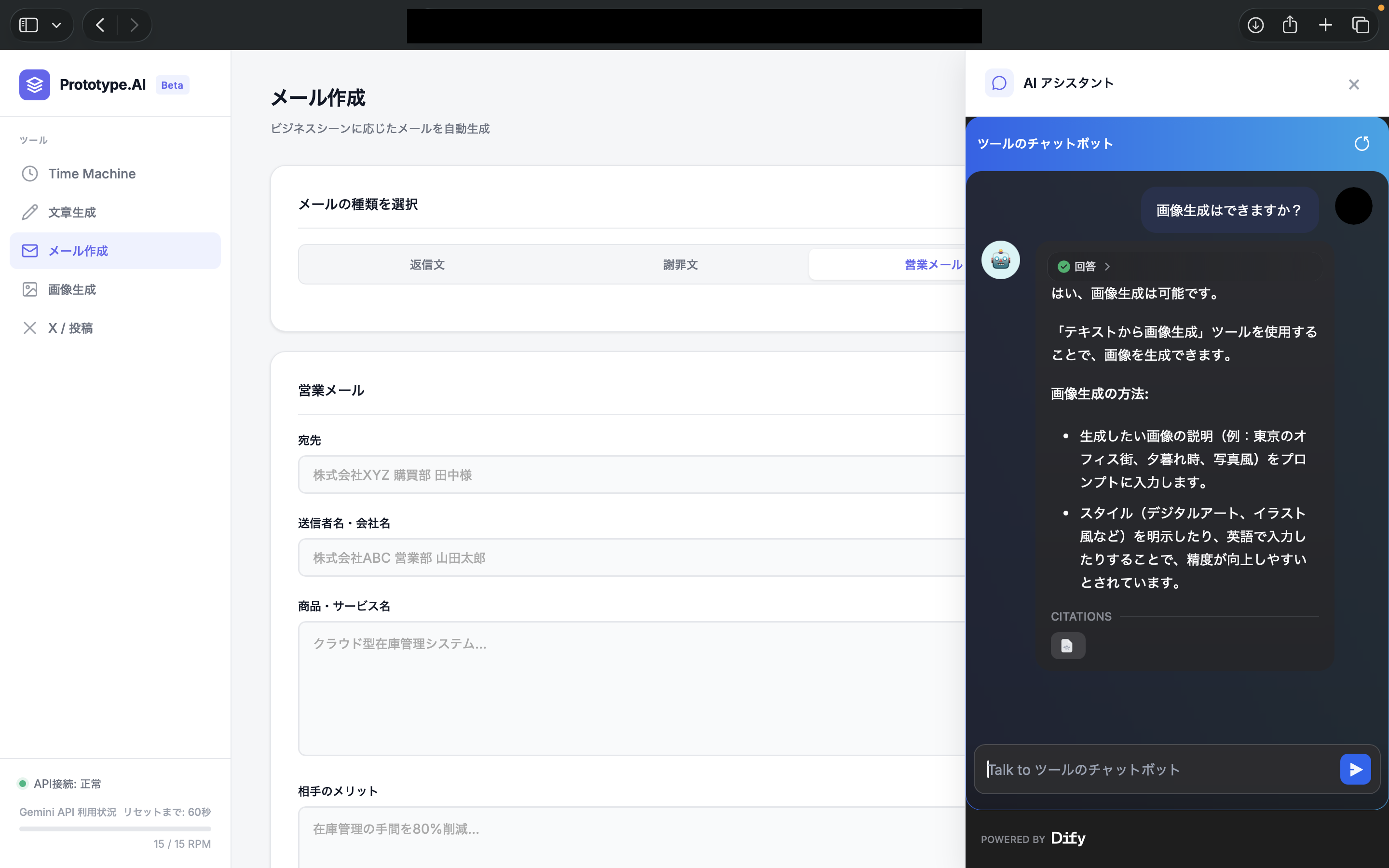Click the picture icon beside 画像生成
The image size is (1389, 868).
pos(30,289)
